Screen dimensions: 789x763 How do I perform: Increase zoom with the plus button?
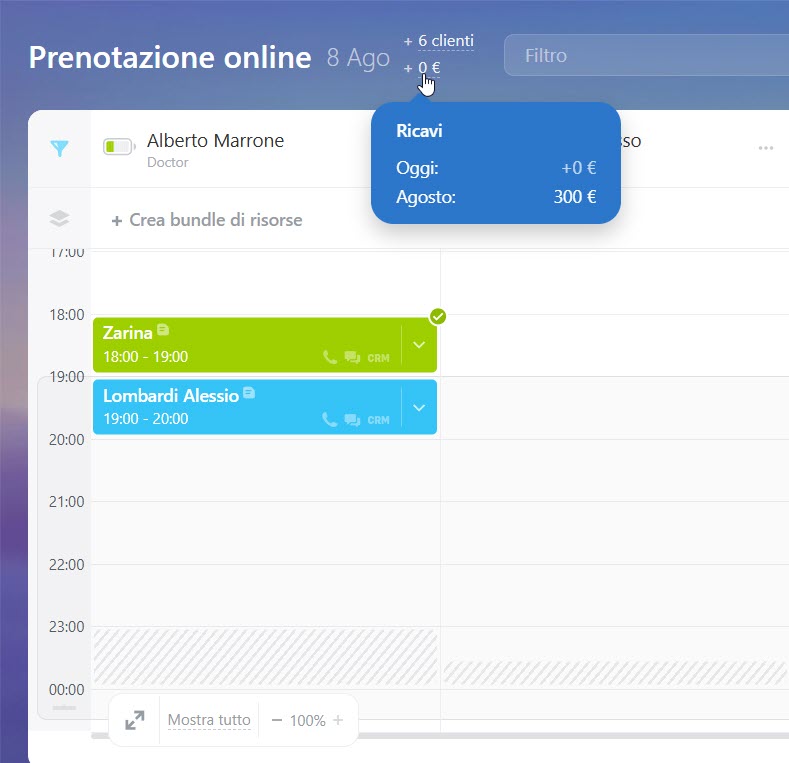[338, 720]
